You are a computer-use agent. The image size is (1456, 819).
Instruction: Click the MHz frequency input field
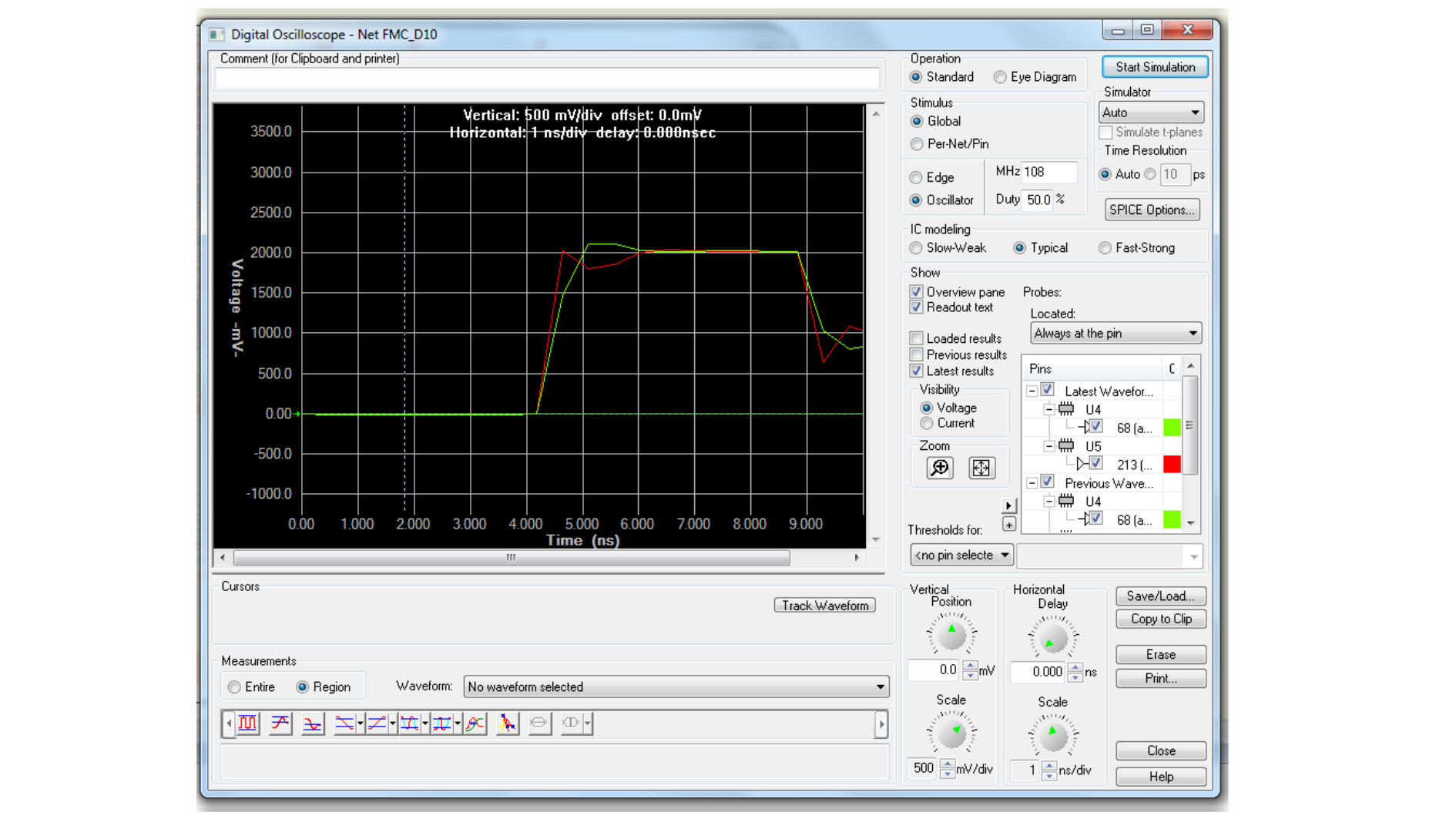coord(1048,172)
